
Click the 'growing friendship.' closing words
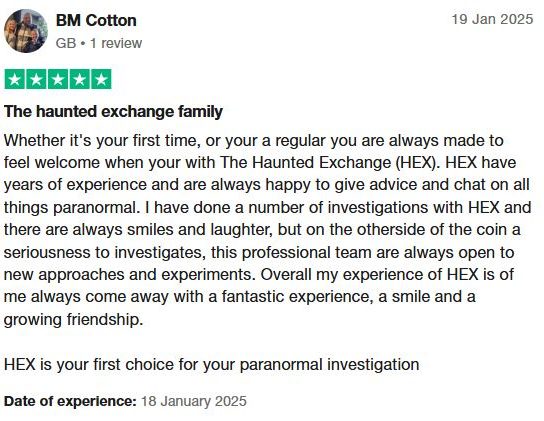tap(73, 320)
